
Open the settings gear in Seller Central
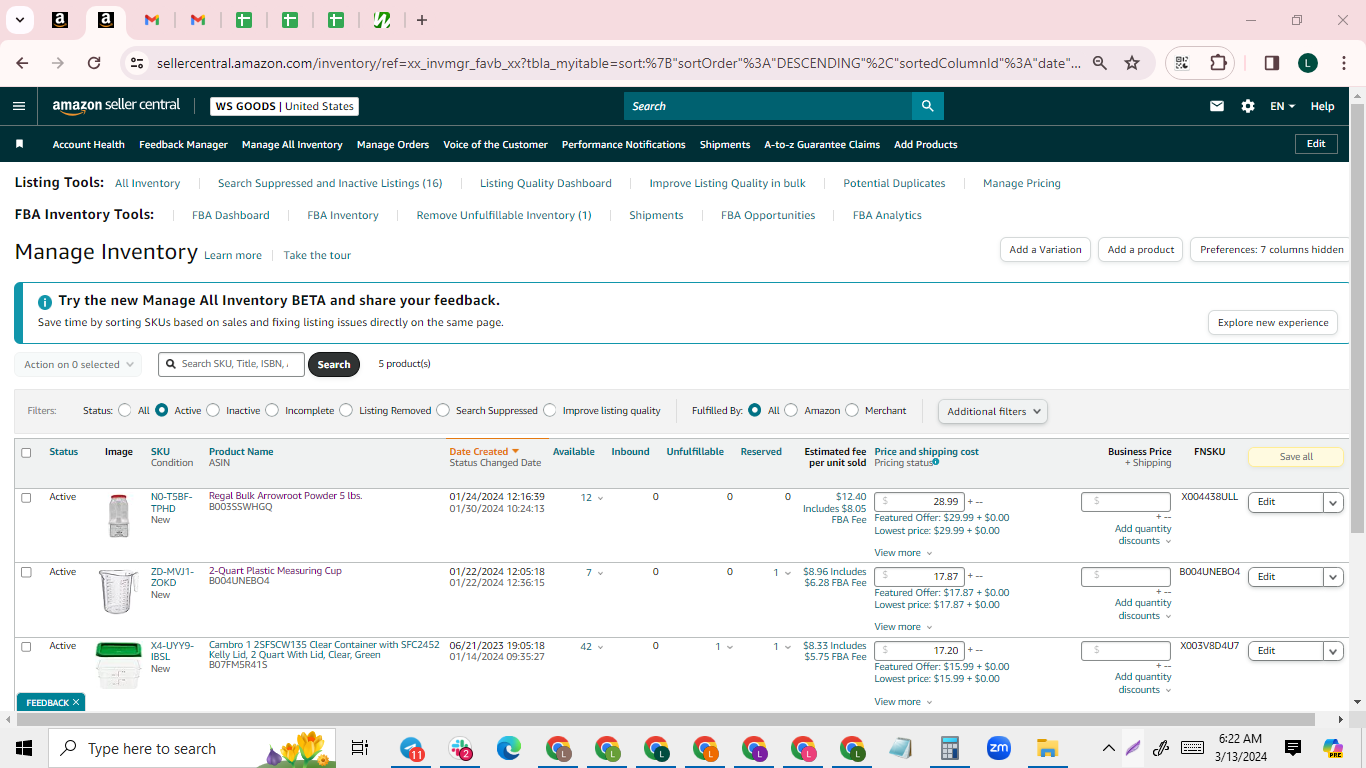pyautogui.click(x=1248, y=106)
